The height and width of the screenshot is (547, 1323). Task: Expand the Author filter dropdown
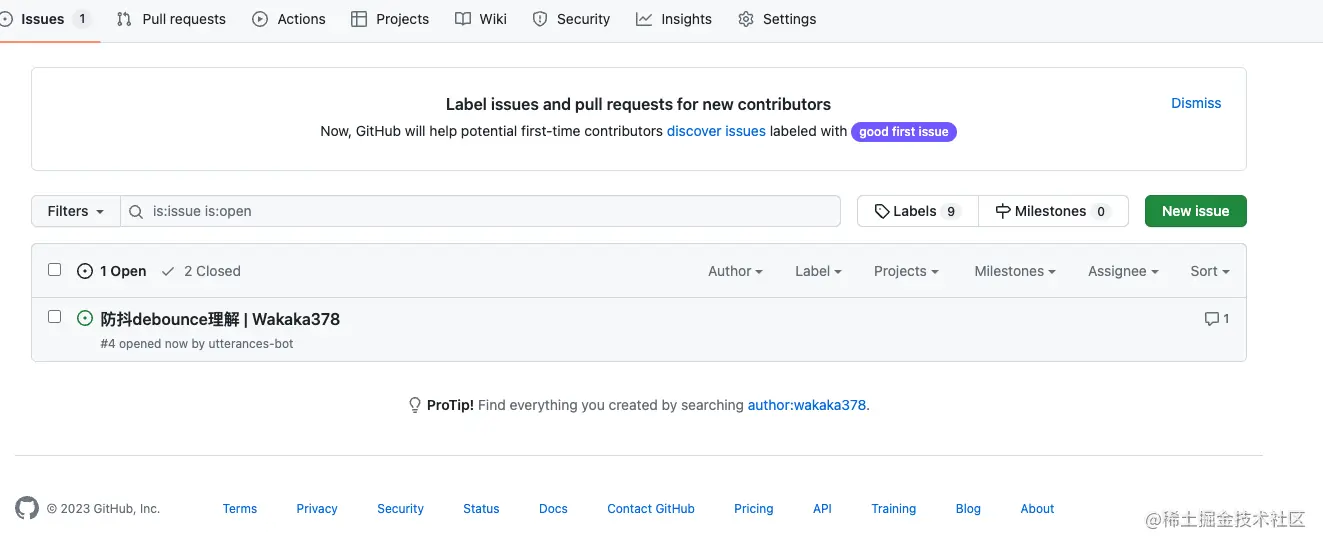tap(735, 271)
